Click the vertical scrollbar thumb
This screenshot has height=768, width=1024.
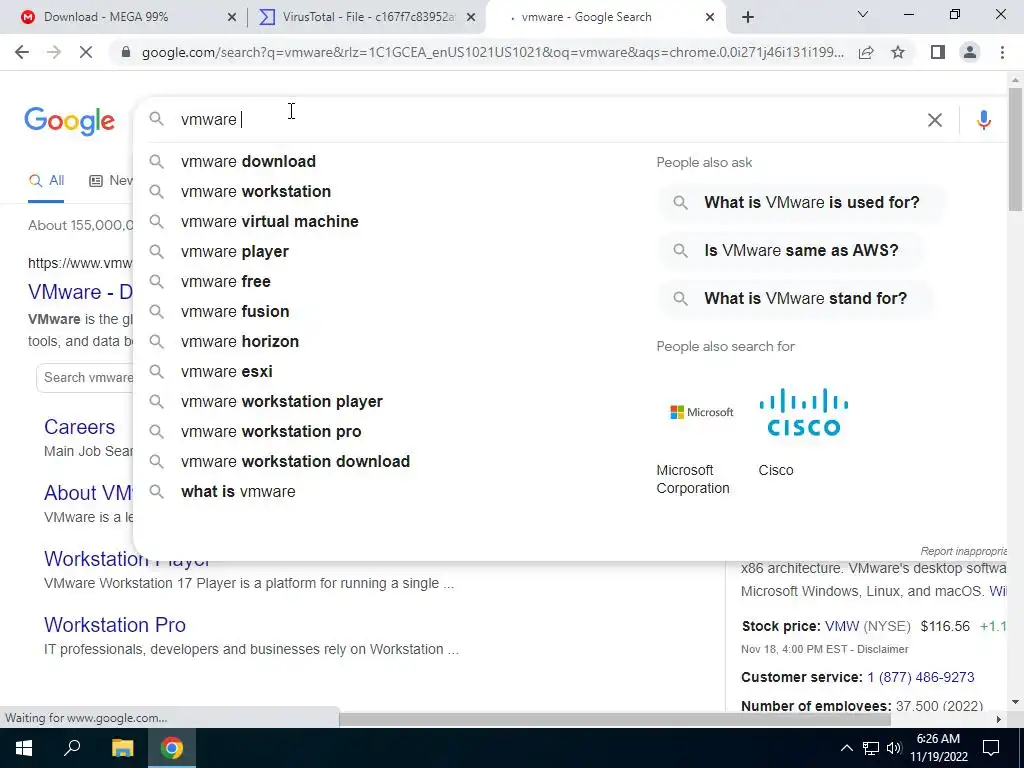1015,150
